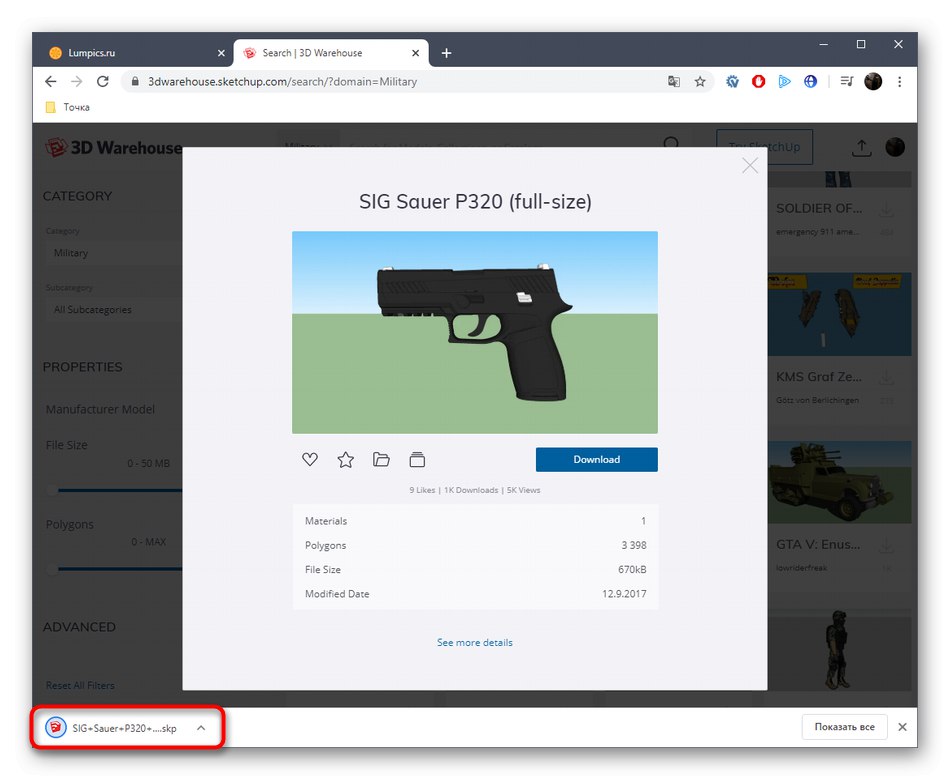Open the Chrome profile avatar
The image size is (950, 780).
[x=873, y=81]
